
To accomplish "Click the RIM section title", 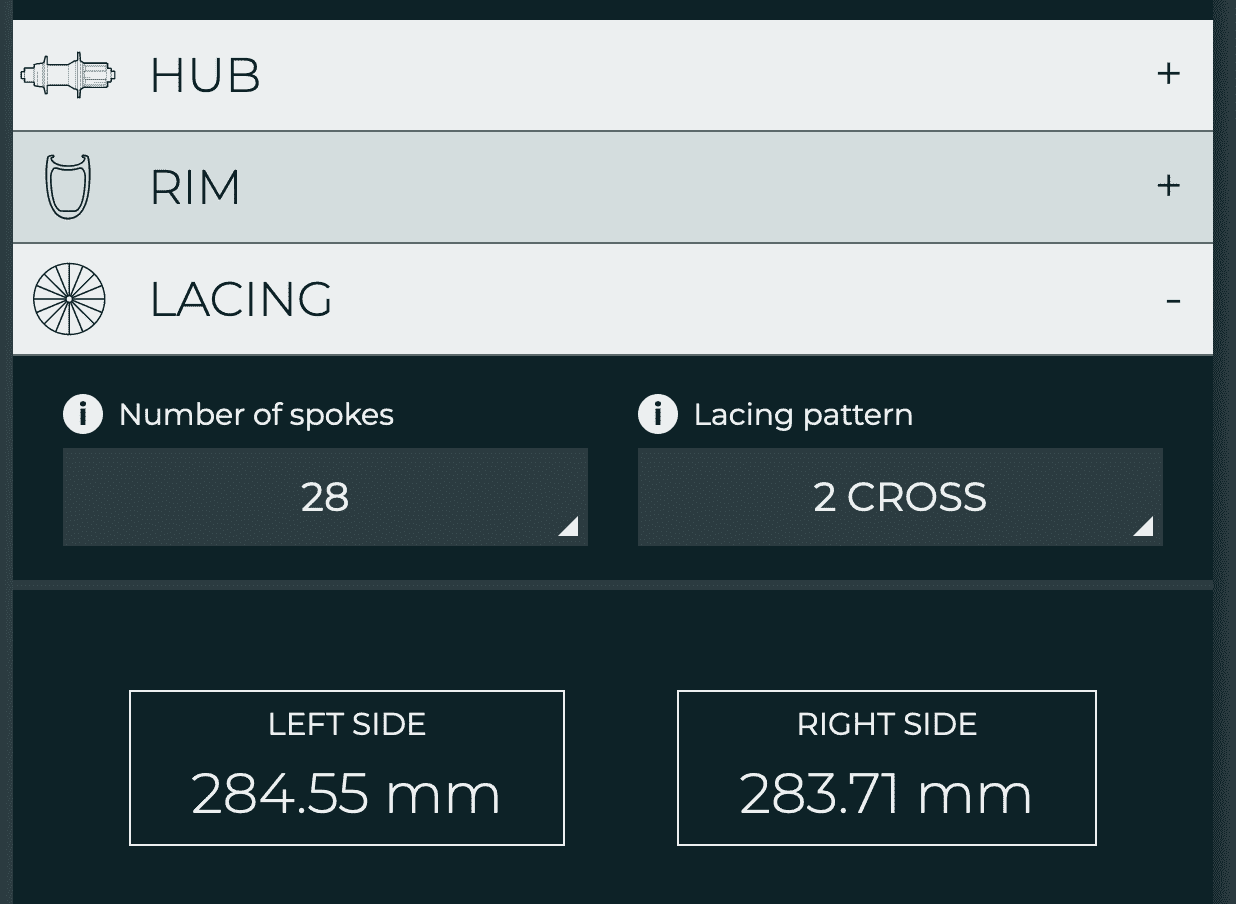I will [x=195, y=188].
